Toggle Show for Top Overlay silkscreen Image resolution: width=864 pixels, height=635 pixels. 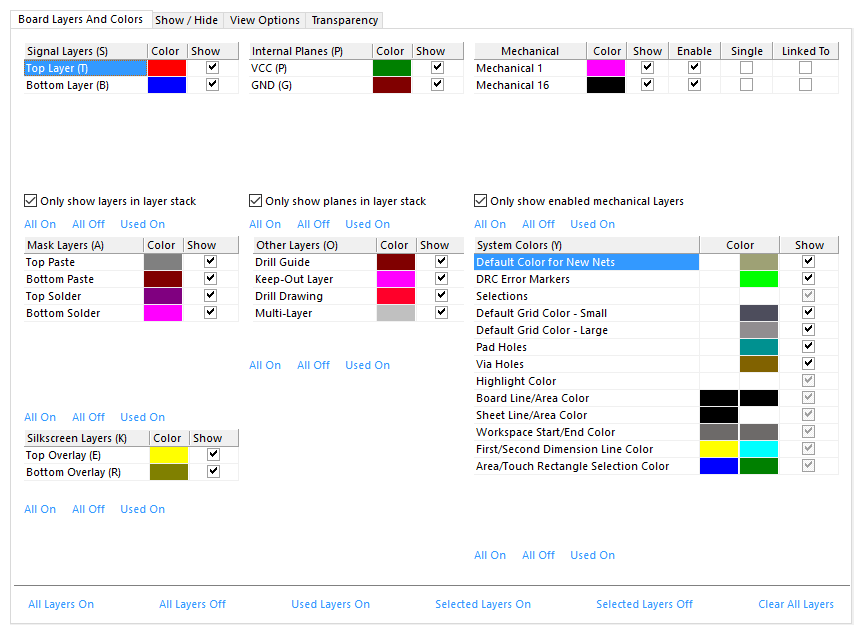click(x=214, y=455)
